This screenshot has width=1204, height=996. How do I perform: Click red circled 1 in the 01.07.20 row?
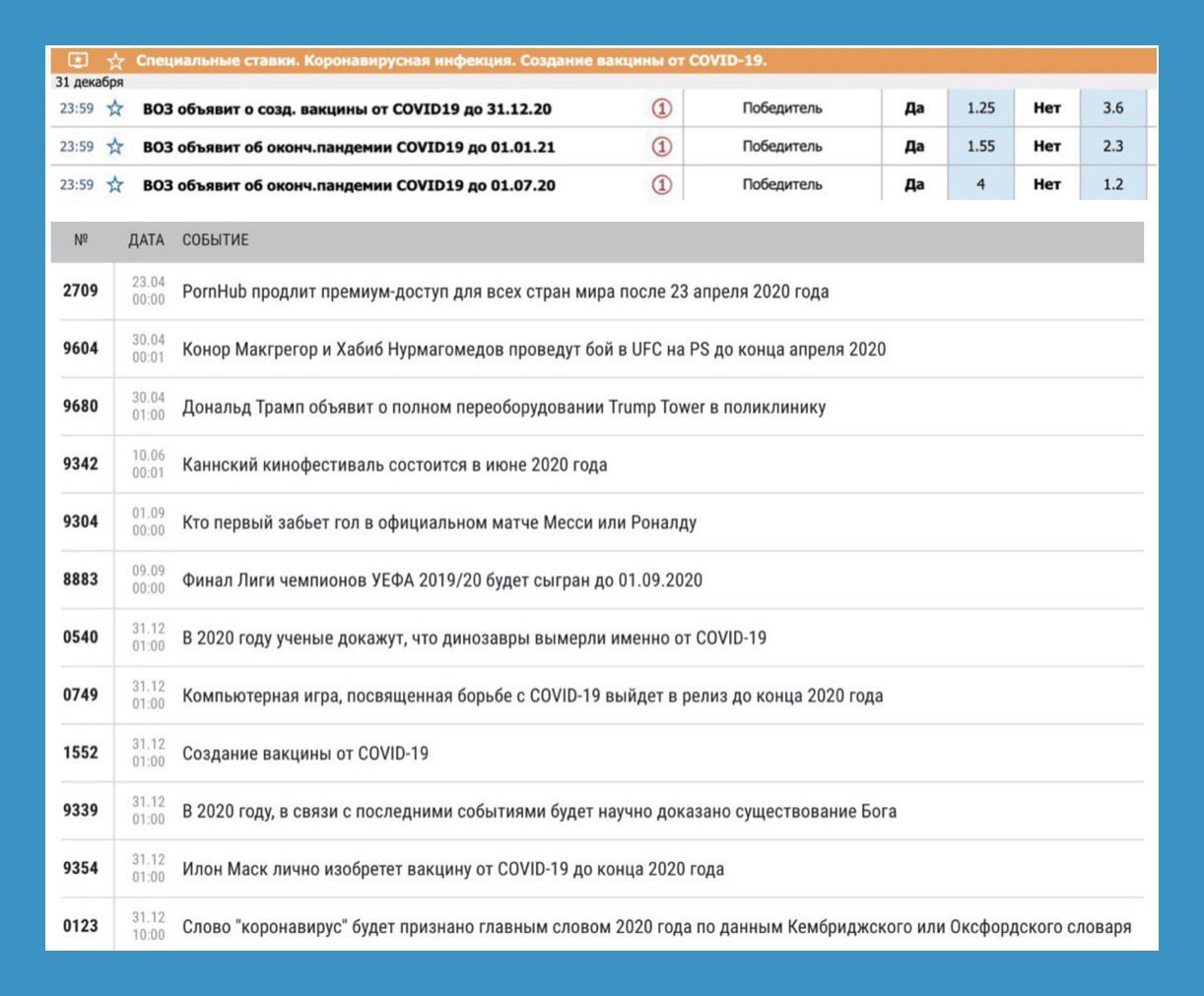coord(662,184)
